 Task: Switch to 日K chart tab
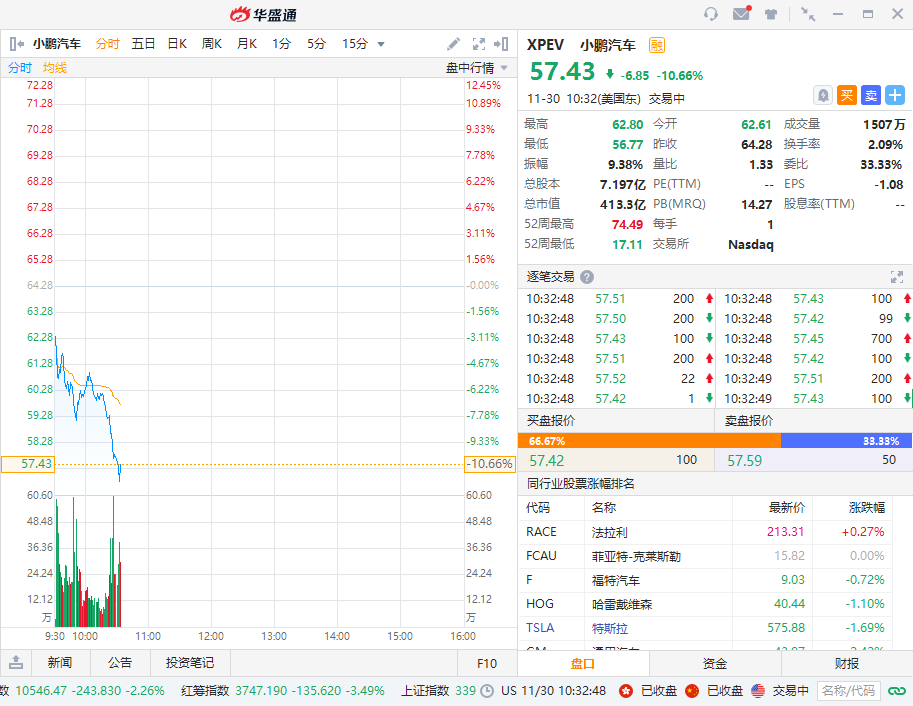pos(177,44)
